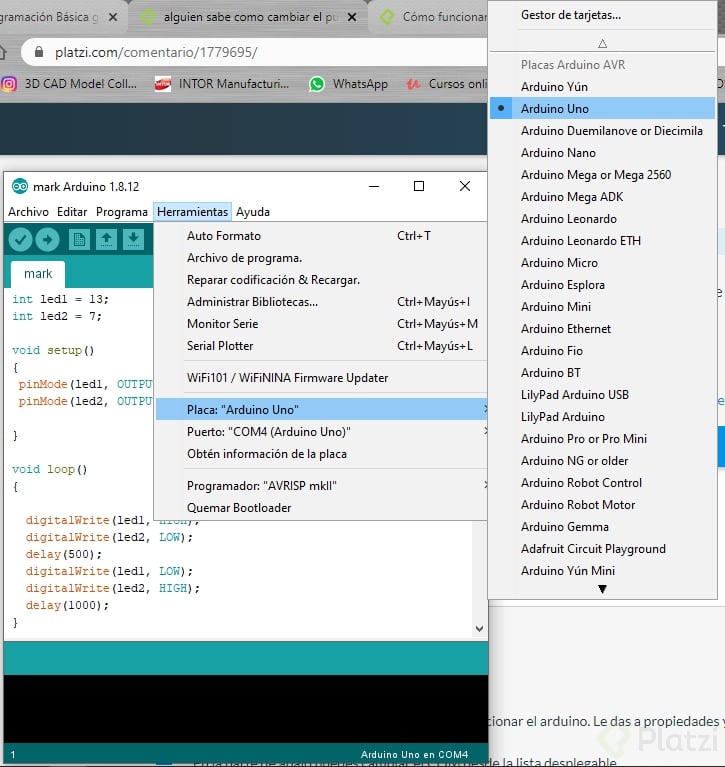Click the Open sketch up-arrow icon

click(106, 240)
